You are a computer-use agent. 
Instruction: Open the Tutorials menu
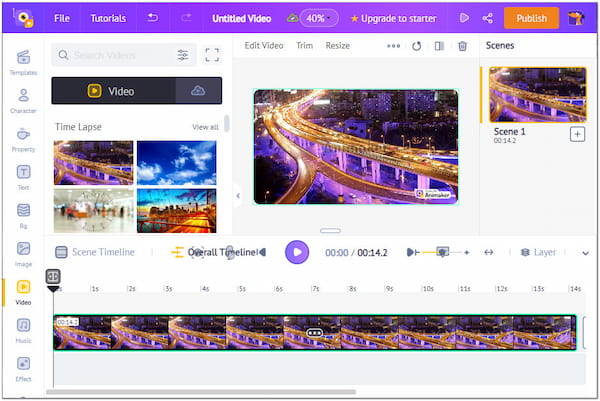[x=108, y=18]
